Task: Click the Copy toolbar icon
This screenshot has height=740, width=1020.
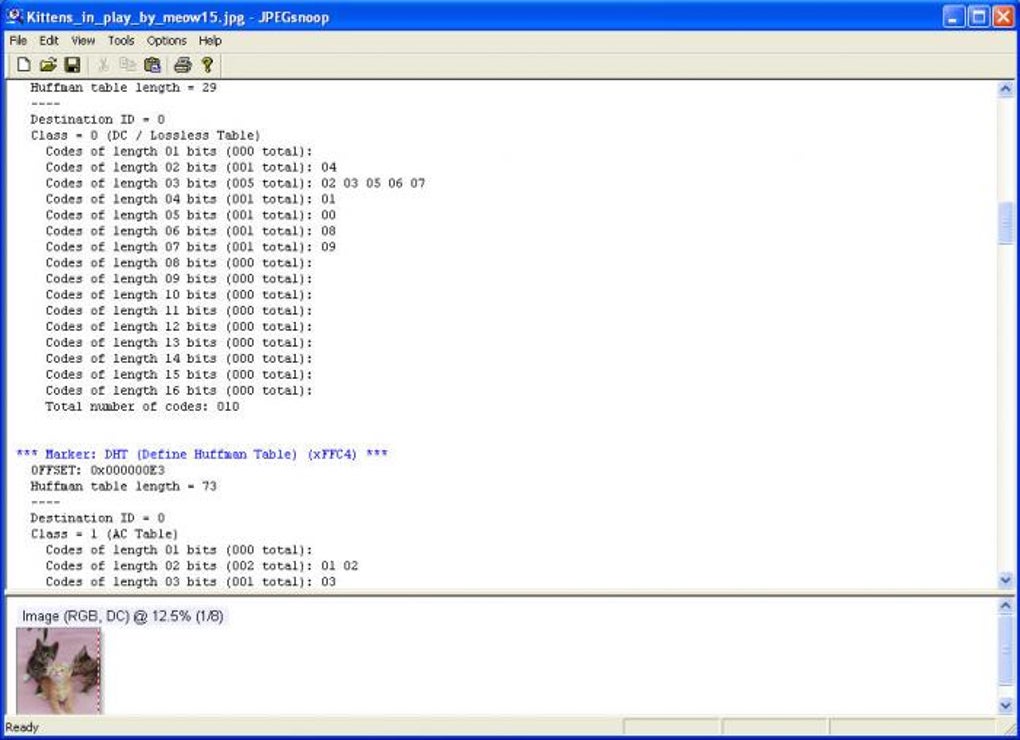Action: coord(128,64)
